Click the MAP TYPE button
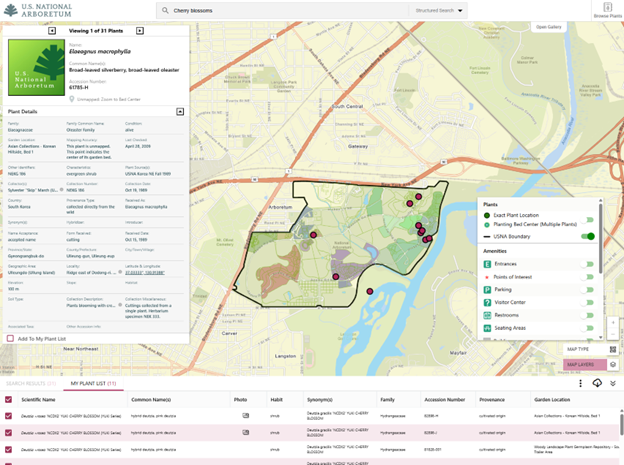This screenshot has height=465, width=624. tap(585, 349)
